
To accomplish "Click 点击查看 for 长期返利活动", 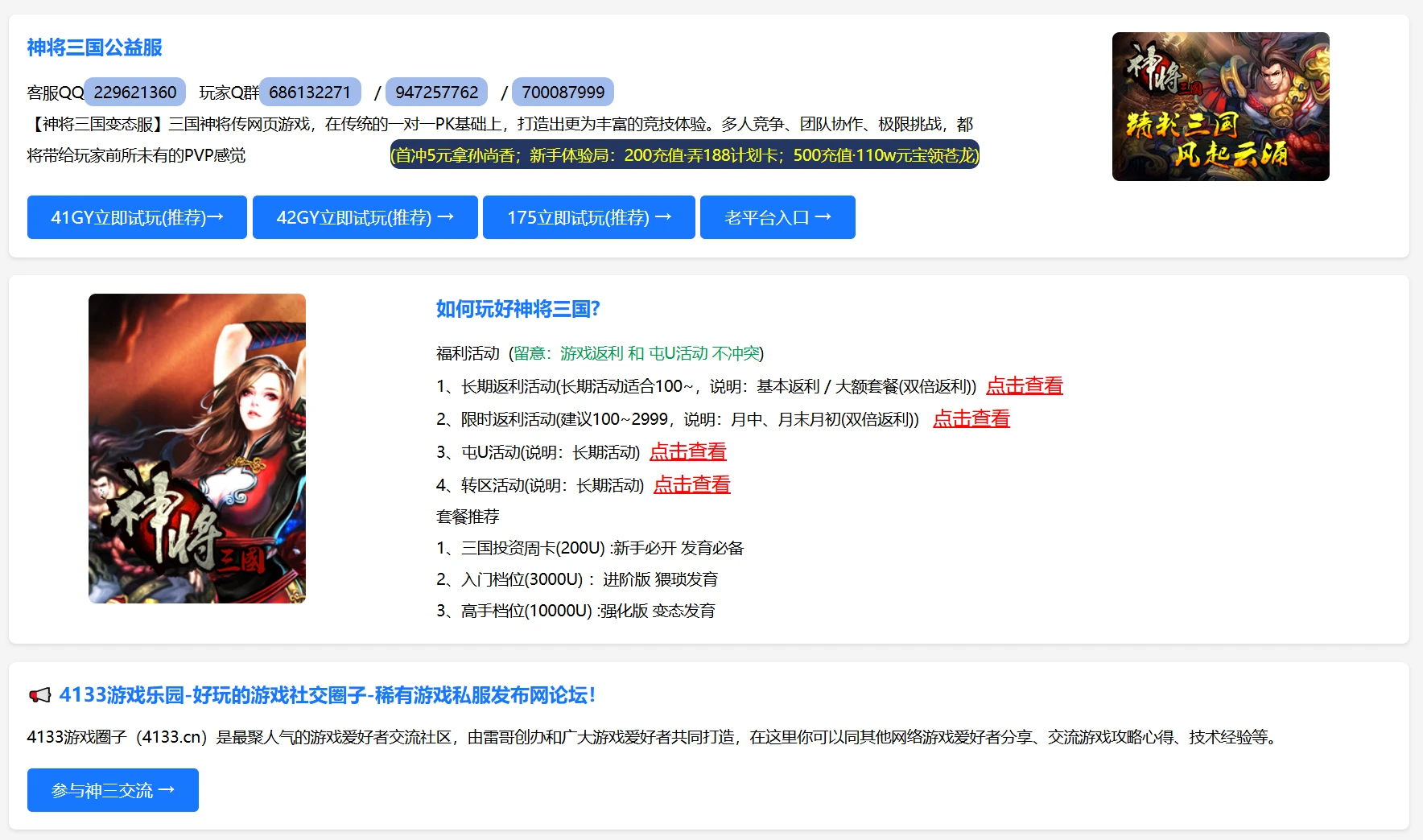I will coord(1024,386).
